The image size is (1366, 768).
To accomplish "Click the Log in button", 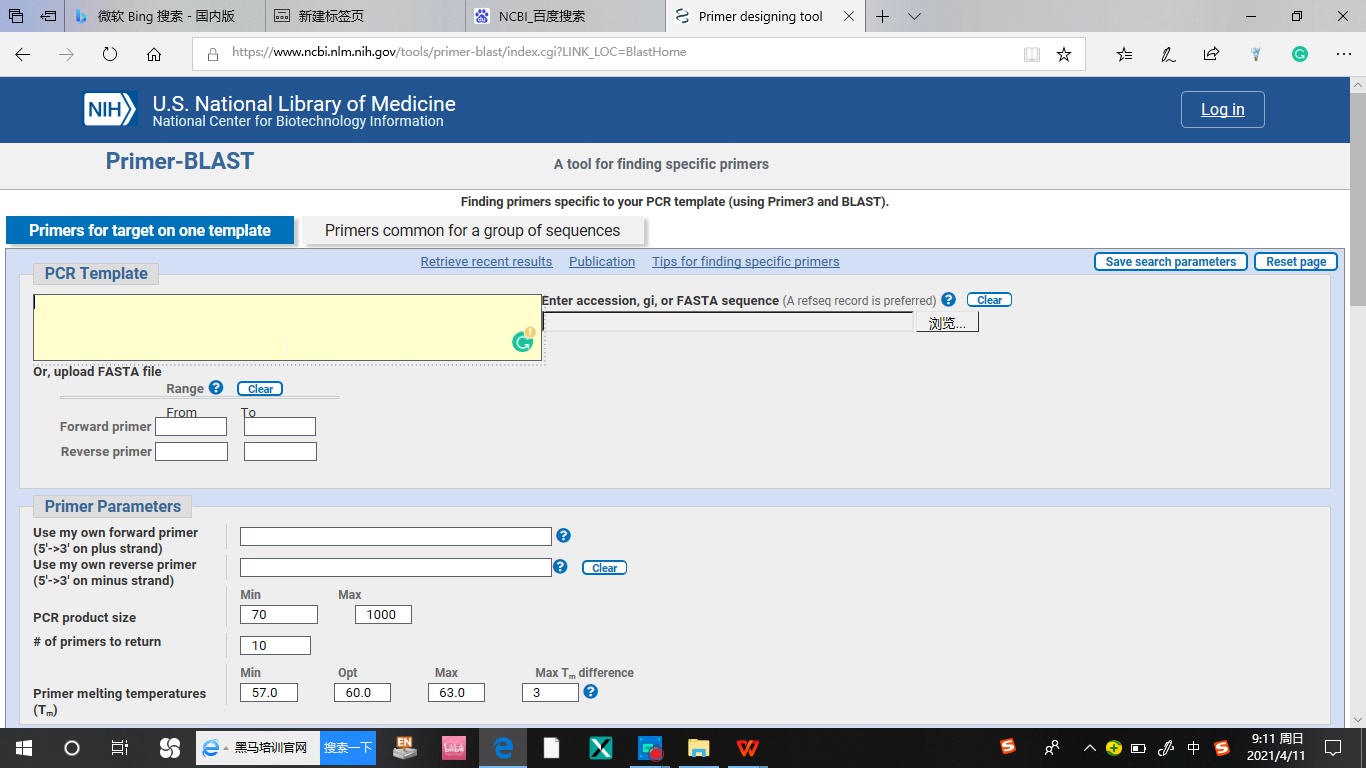I will pyautogui.click(x=1223, y=110).
